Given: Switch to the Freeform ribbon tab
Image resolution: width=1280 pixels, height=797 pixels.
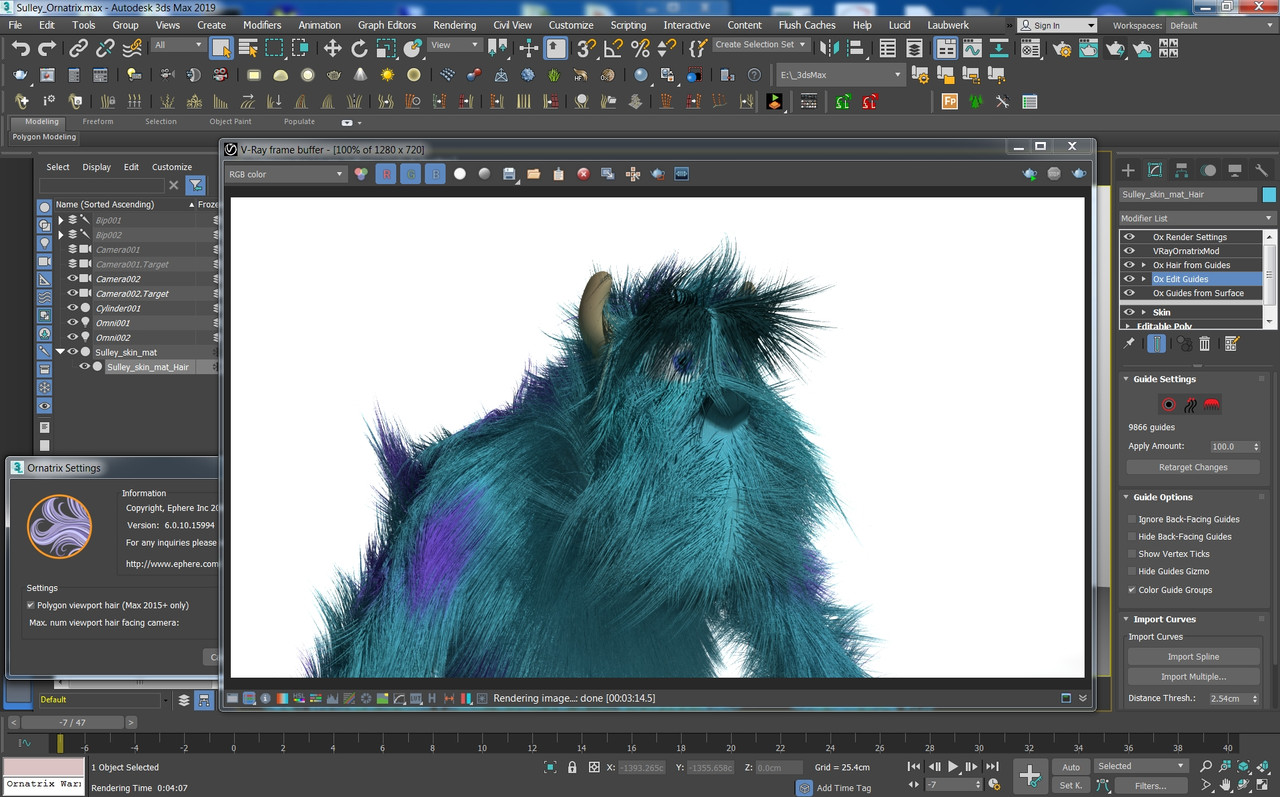Looking at the screenshot, I should [x=98, y=122].
